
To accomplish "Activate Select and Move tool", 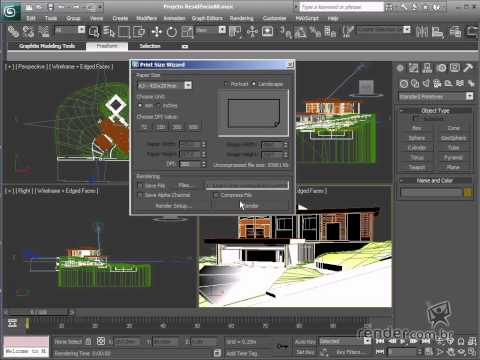I will coord(157,32).
